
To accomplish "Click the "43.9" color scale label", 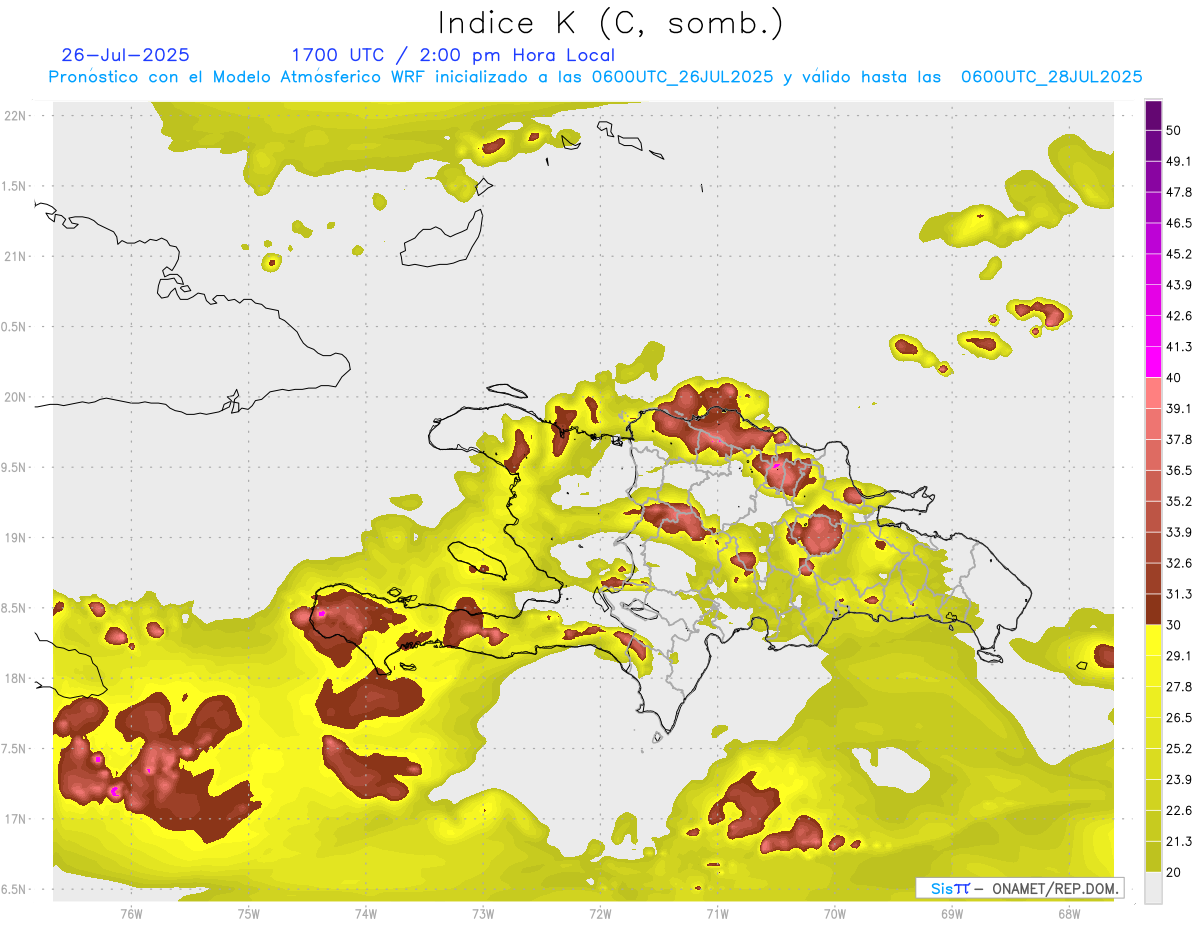I will tap(1179, 285).
